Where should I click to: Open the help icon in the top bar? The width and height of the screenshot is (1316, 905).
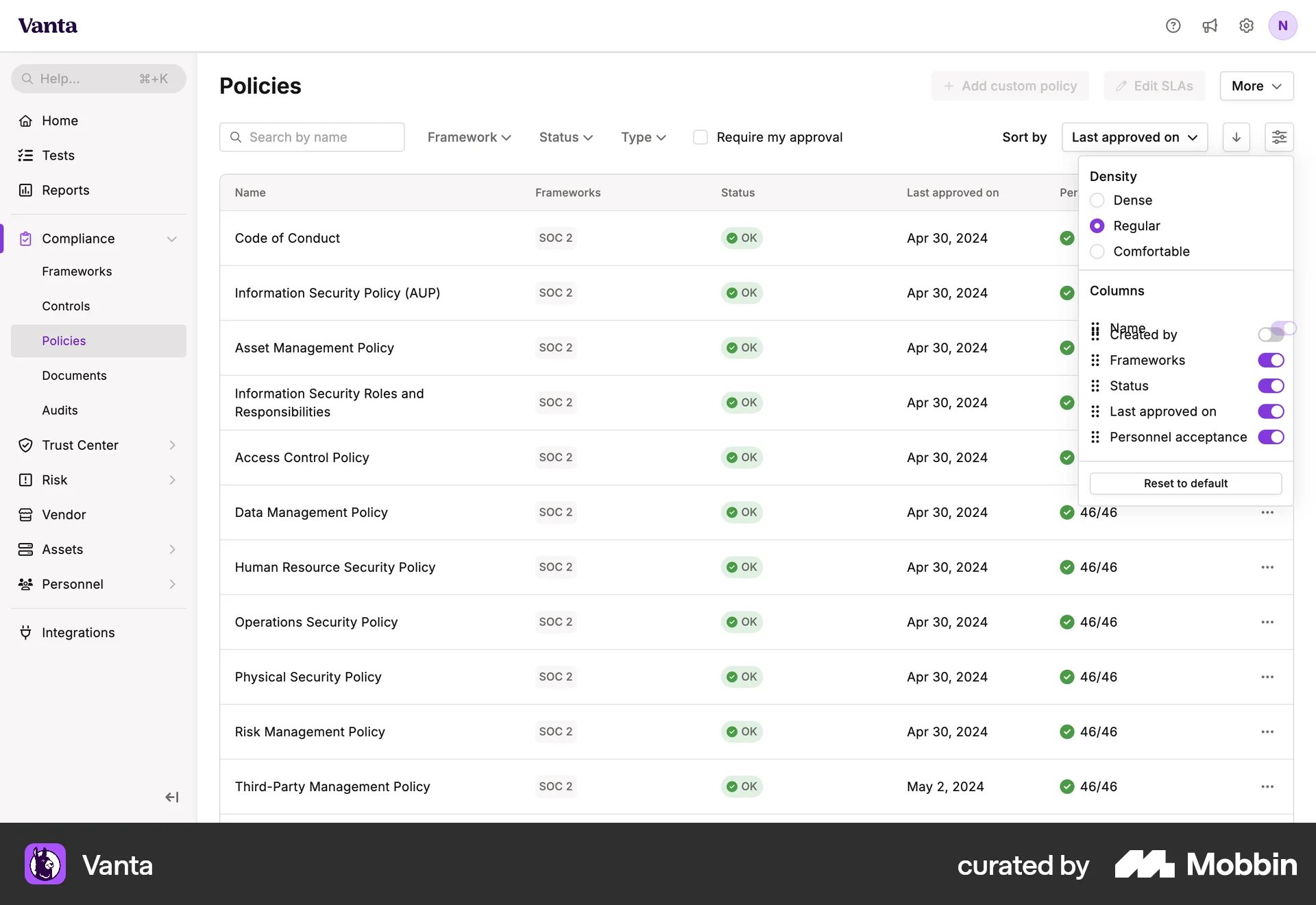[1173, 25]
